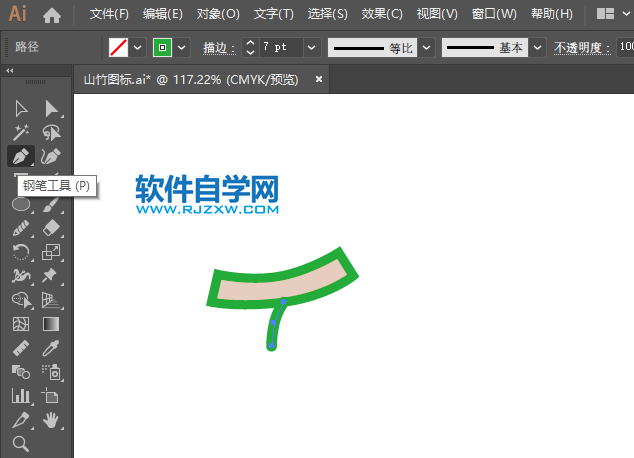Image resolution: width=634 pixels, height=458 pixels.
Task: Click the Home icon
Action: click(52, 15)
